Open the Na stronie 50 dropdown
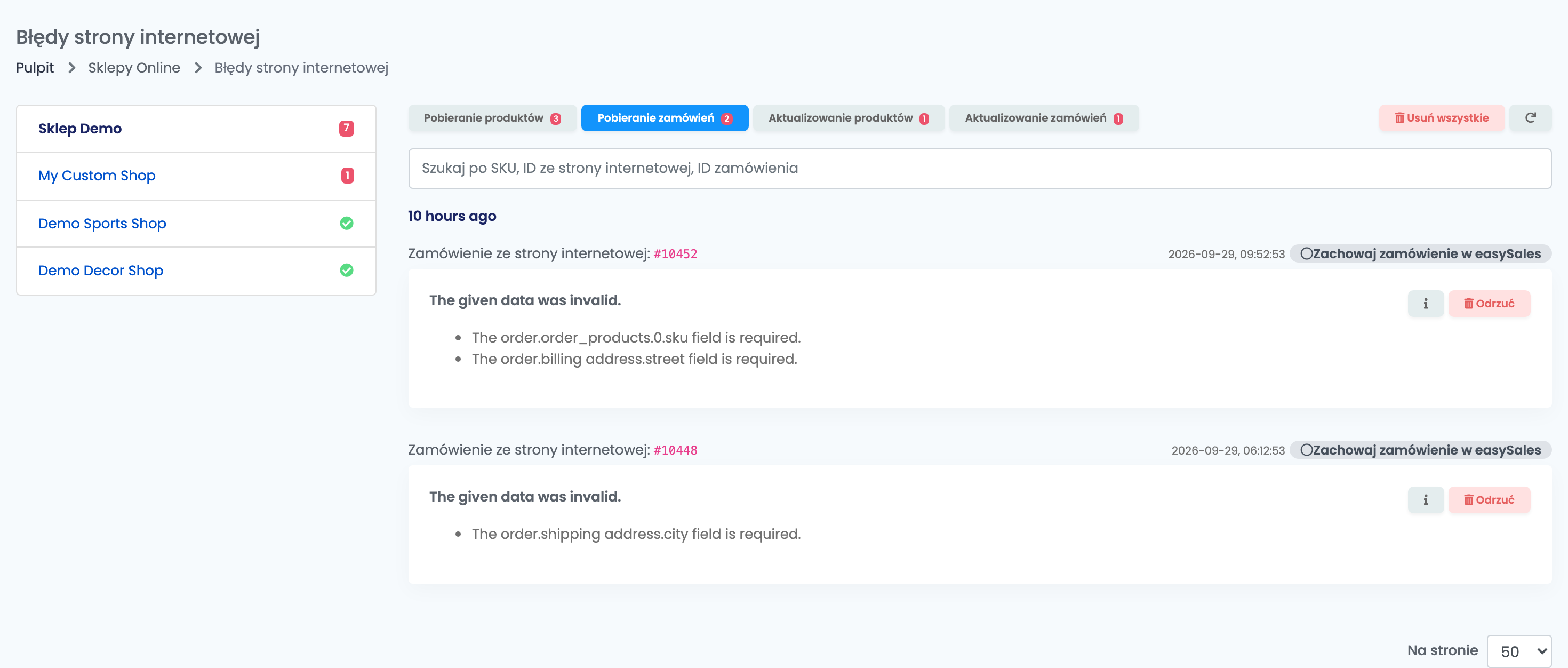The image size is (1568, 668). 1519,651
